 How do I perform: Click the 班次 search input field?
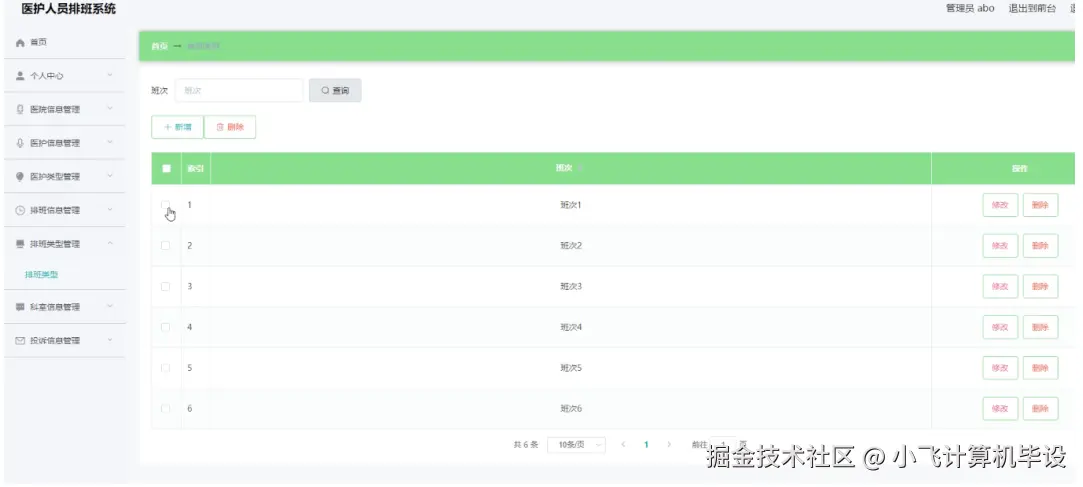coord(239,90)
